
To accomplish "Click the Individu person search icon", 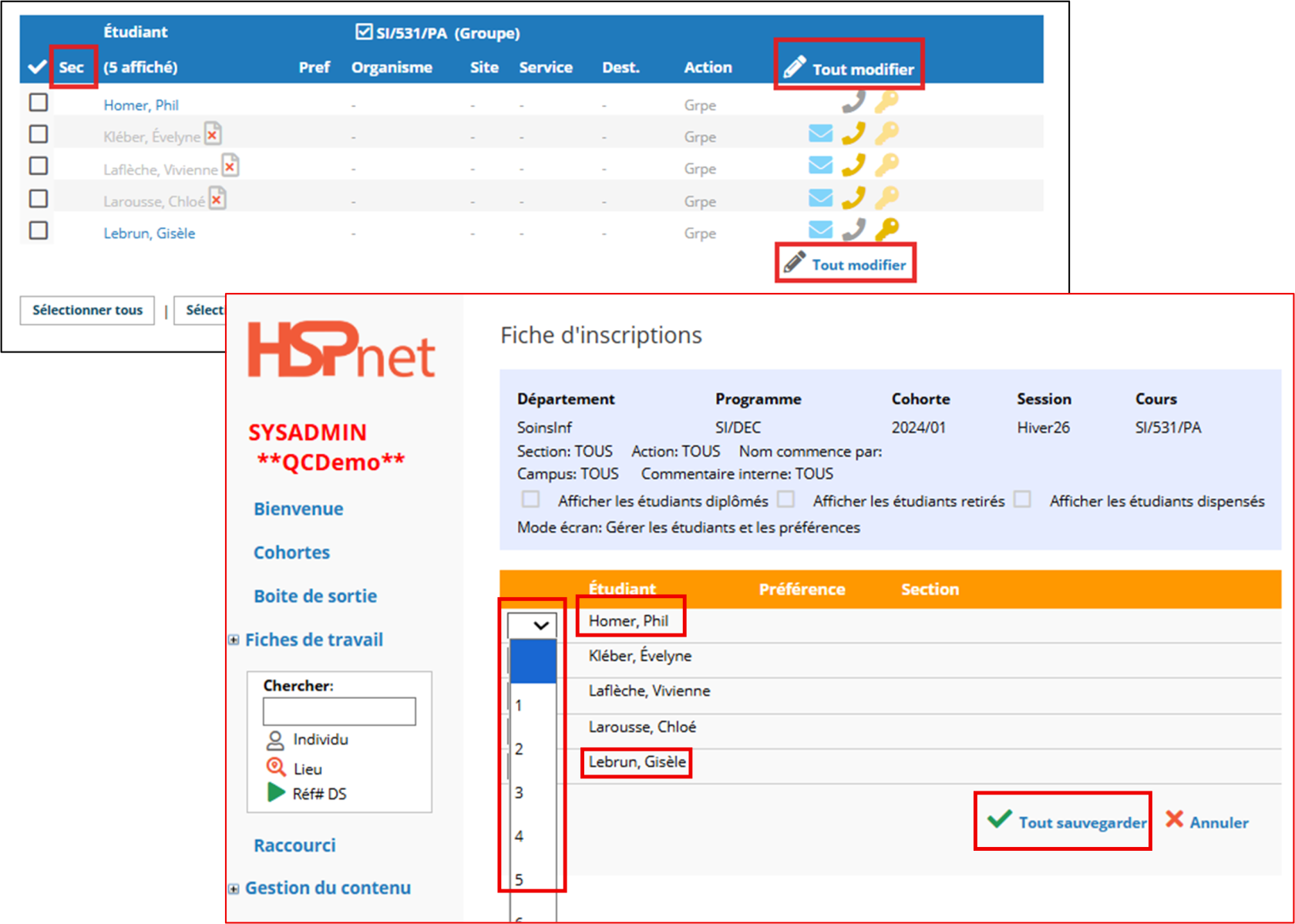I will pyautogui.click(x=275, y=741).
